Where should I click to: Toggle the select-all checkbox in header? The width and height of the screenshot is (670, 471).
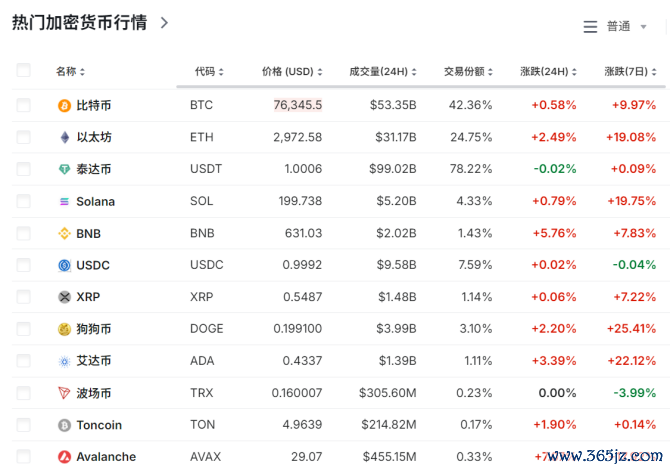pos(24,71)
